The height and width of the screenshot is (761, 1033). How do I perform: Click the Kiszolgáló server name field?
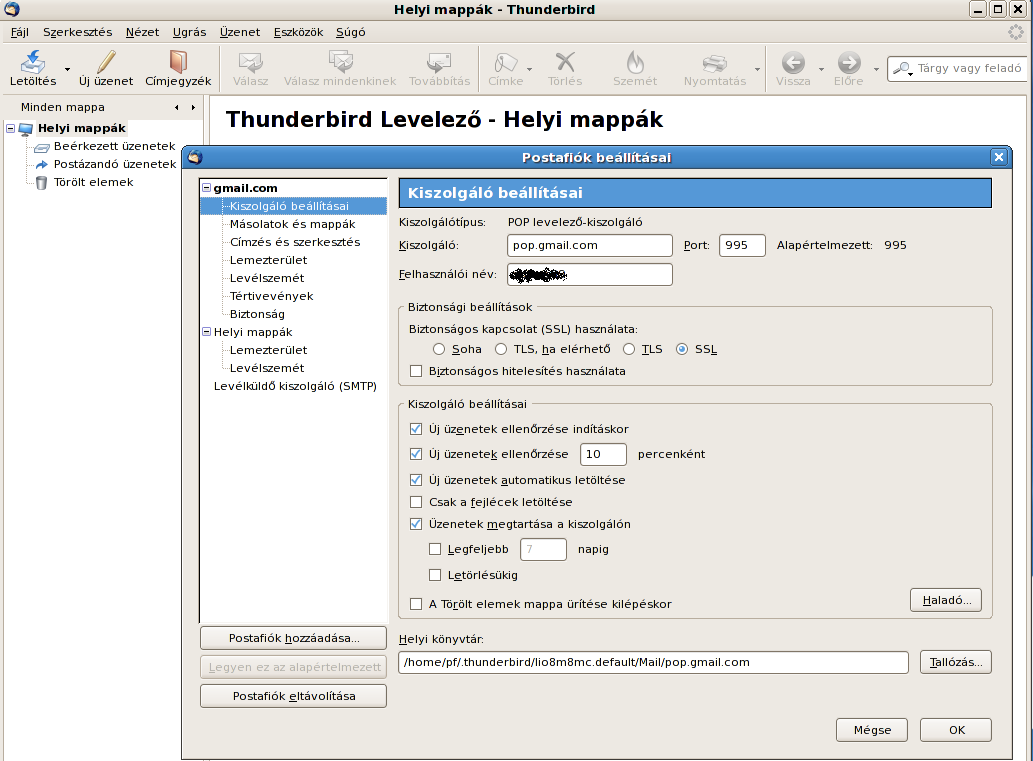[x=589, y=245]
